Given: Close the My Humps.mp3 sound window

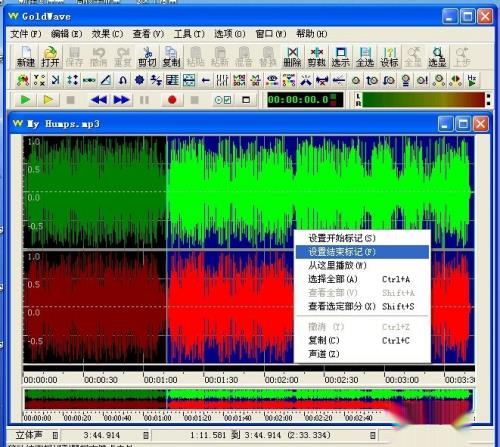Looking at the screenshot, I should click(480, 124).
